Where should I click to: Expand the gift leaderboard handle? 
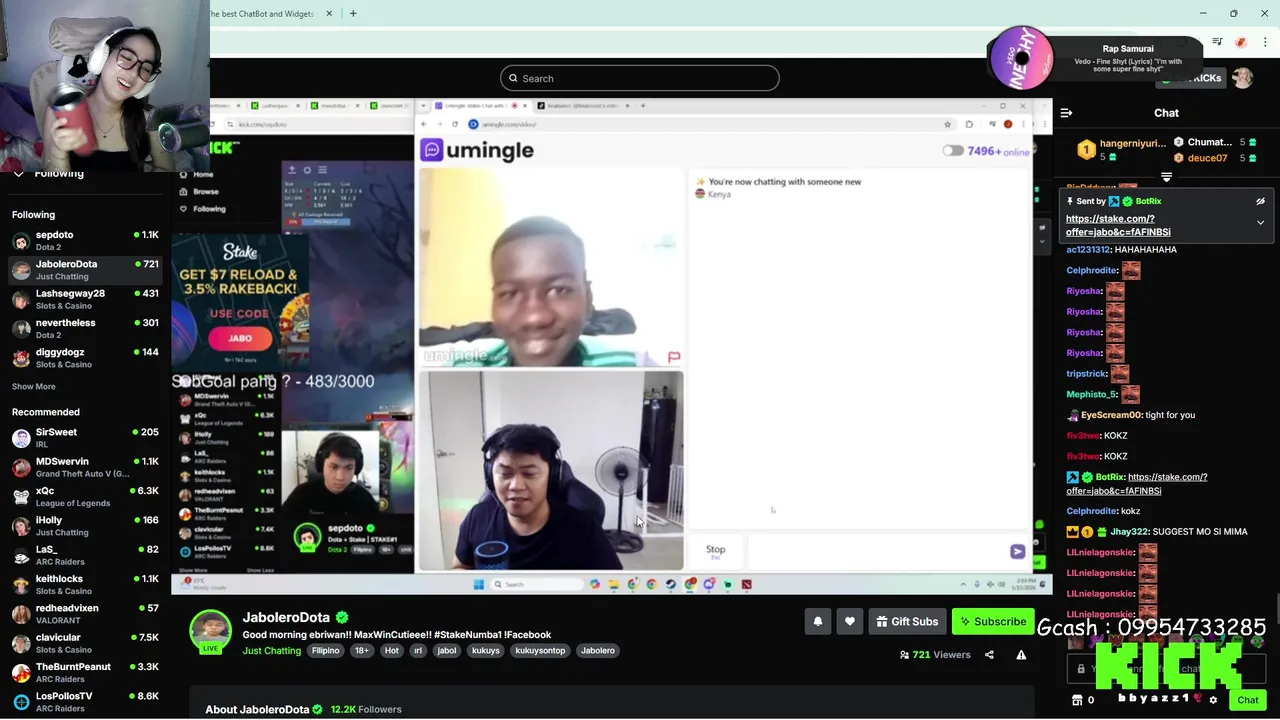point(1166,177)
